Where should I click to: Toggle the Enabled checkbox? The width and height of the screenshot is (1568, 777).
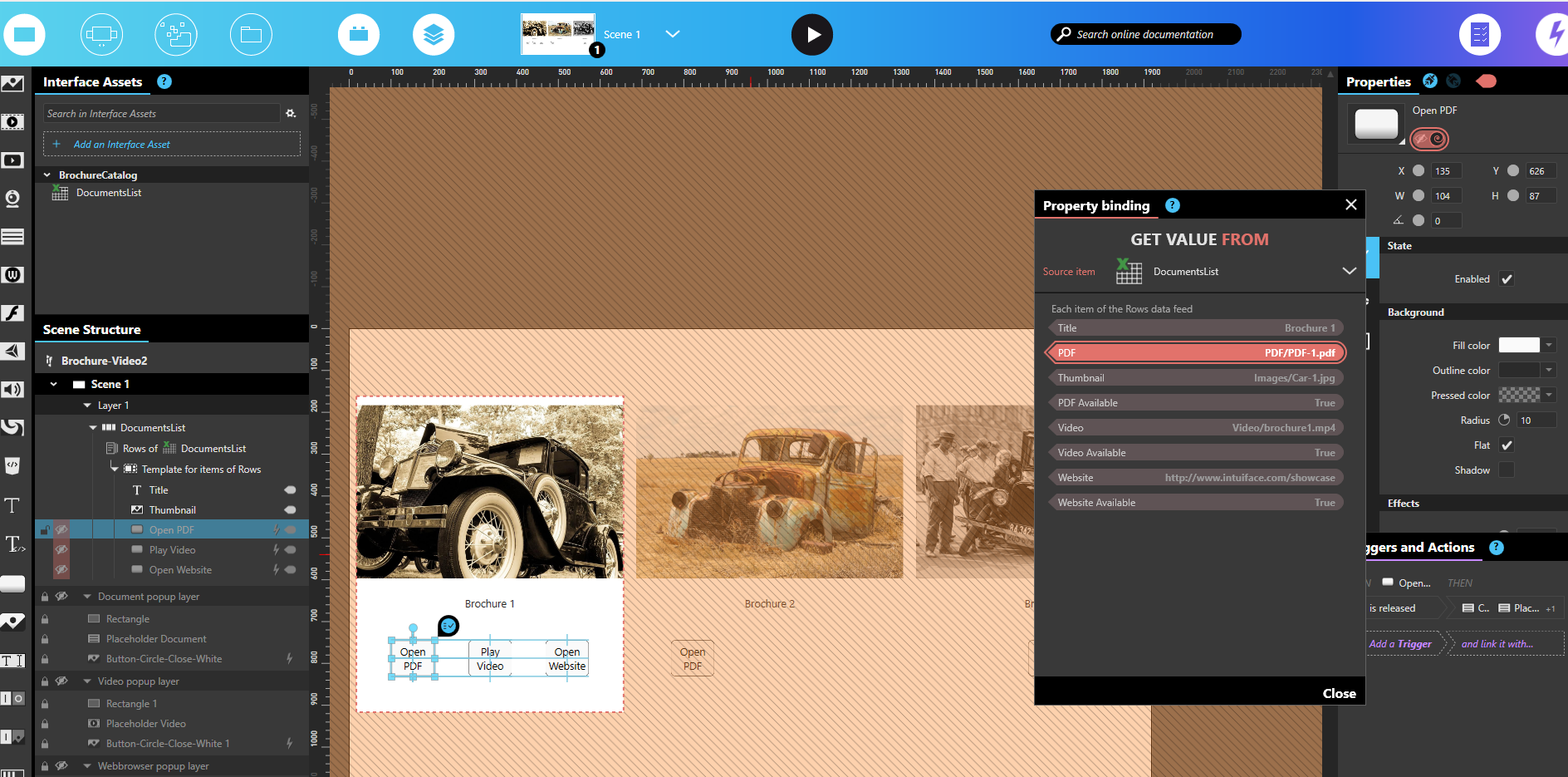pyautogui.click(x=1507, y=279)
